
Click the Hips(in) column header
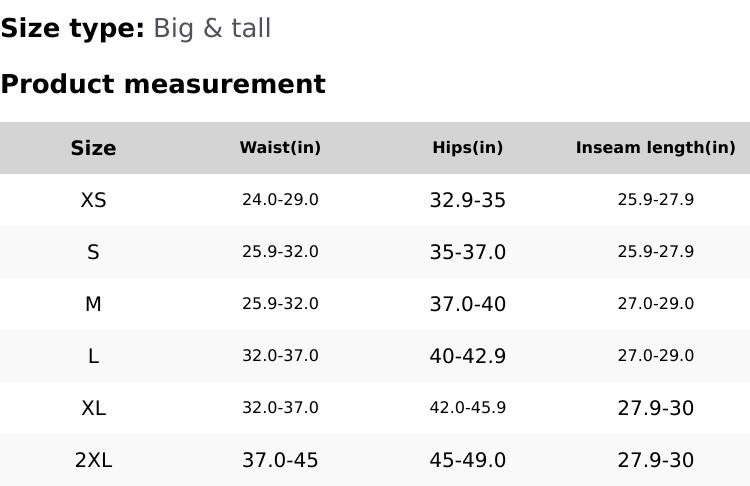click(x=468, y=148)
